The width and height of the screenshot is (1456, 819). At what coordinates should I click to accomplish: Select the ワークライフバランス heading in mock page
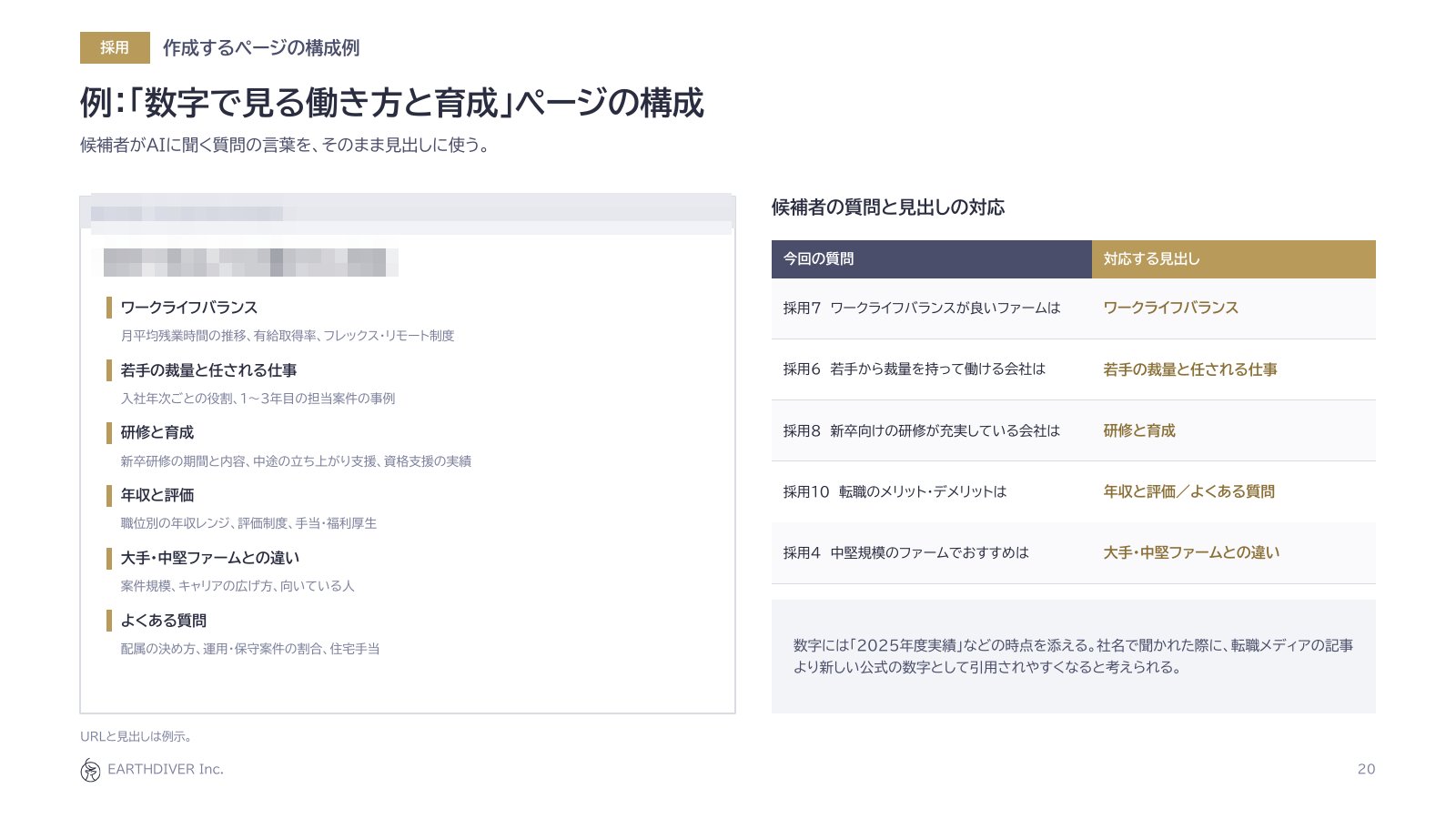click(x=189, y=308)
